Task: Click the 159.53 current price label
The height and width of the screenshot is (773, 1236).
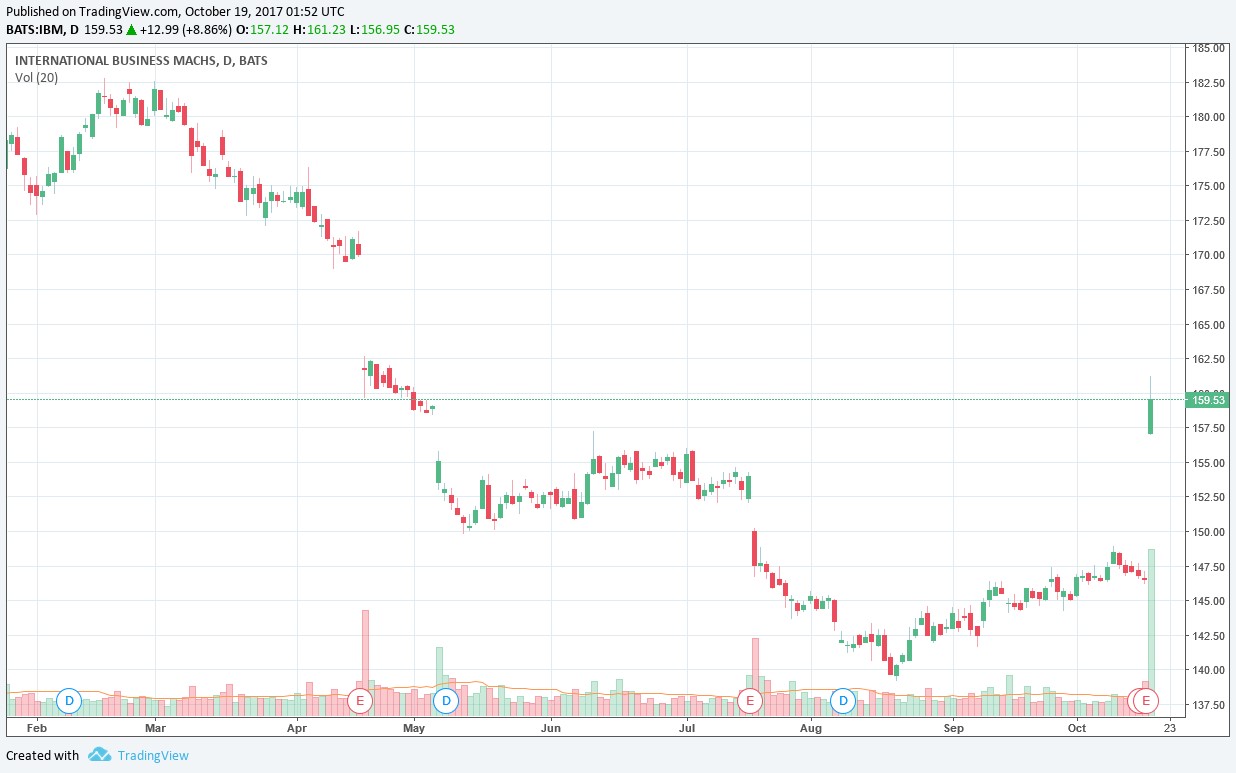Action: click(x=1209, y=400)
